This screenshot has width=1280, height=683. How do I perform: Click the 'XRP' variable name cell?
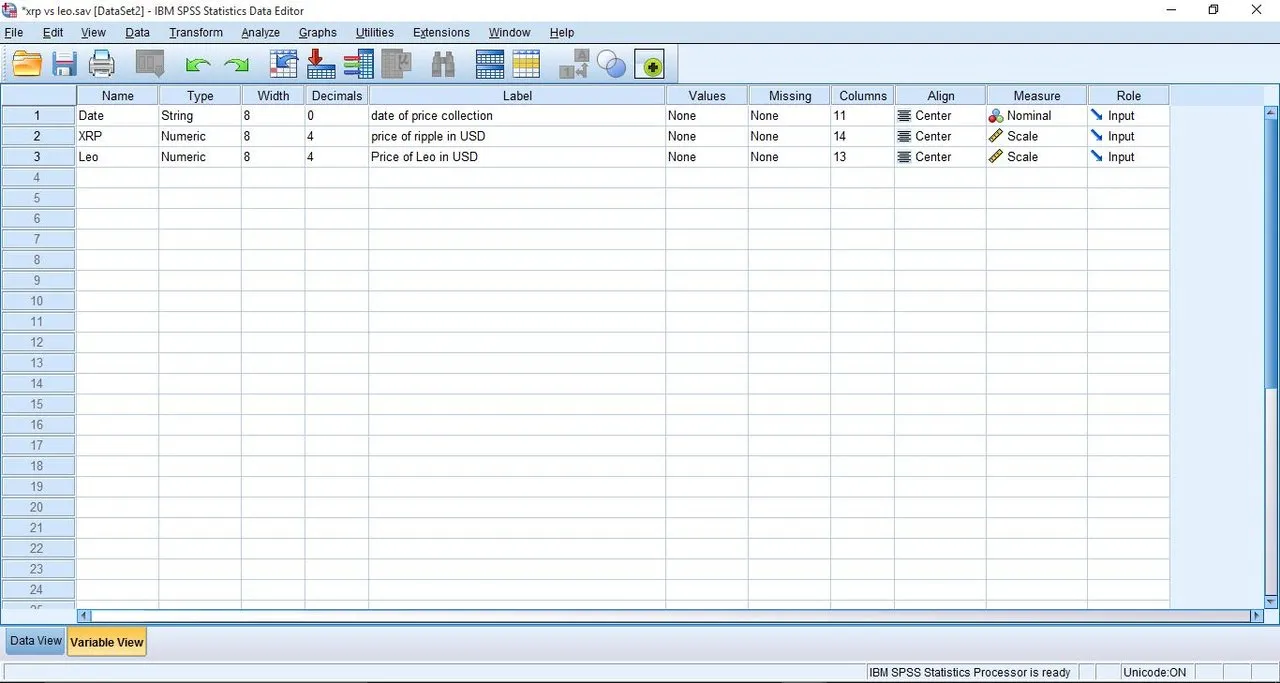(118, 136)
